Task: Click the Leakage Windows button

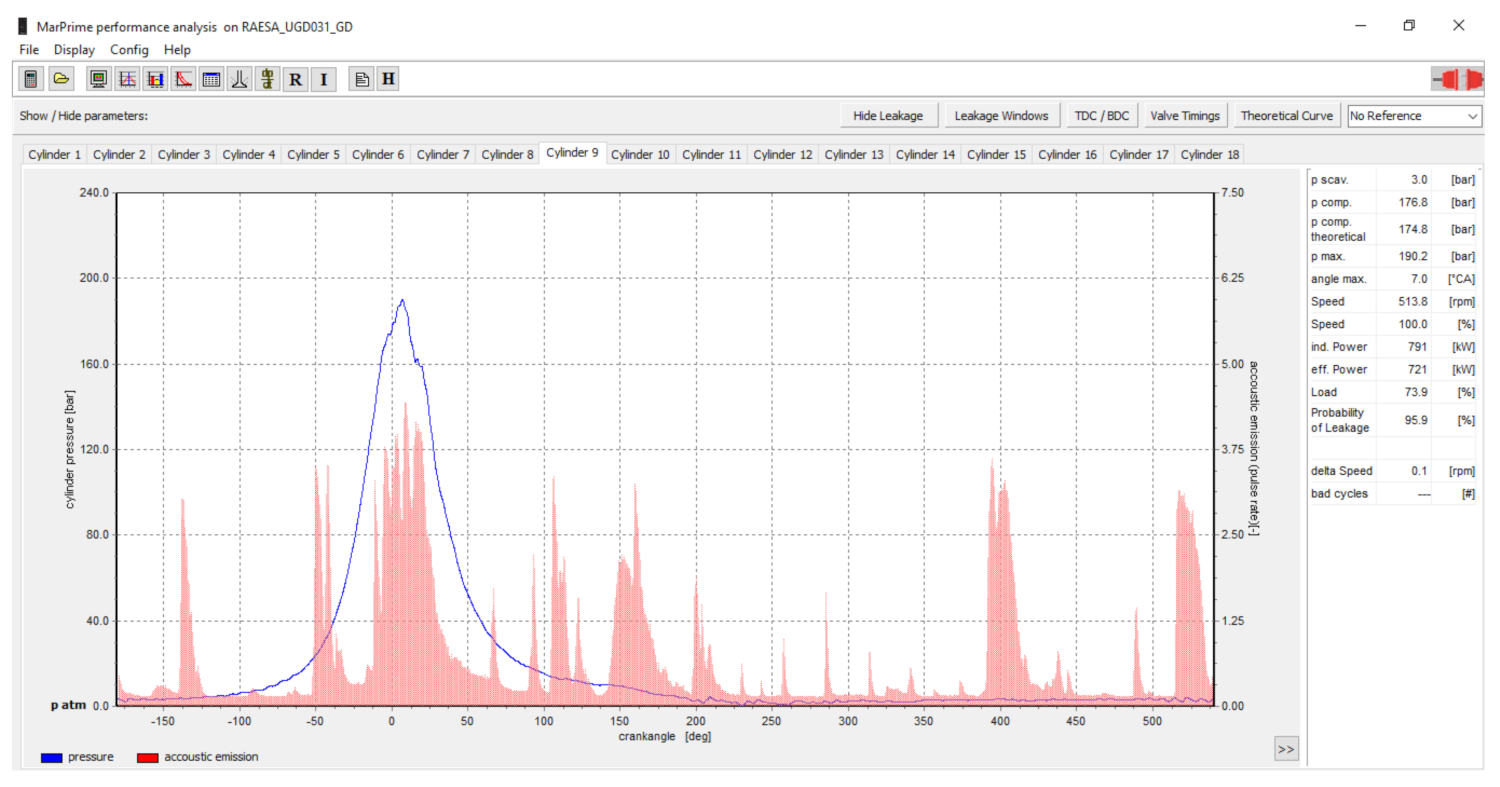Action: [1001, 116]
